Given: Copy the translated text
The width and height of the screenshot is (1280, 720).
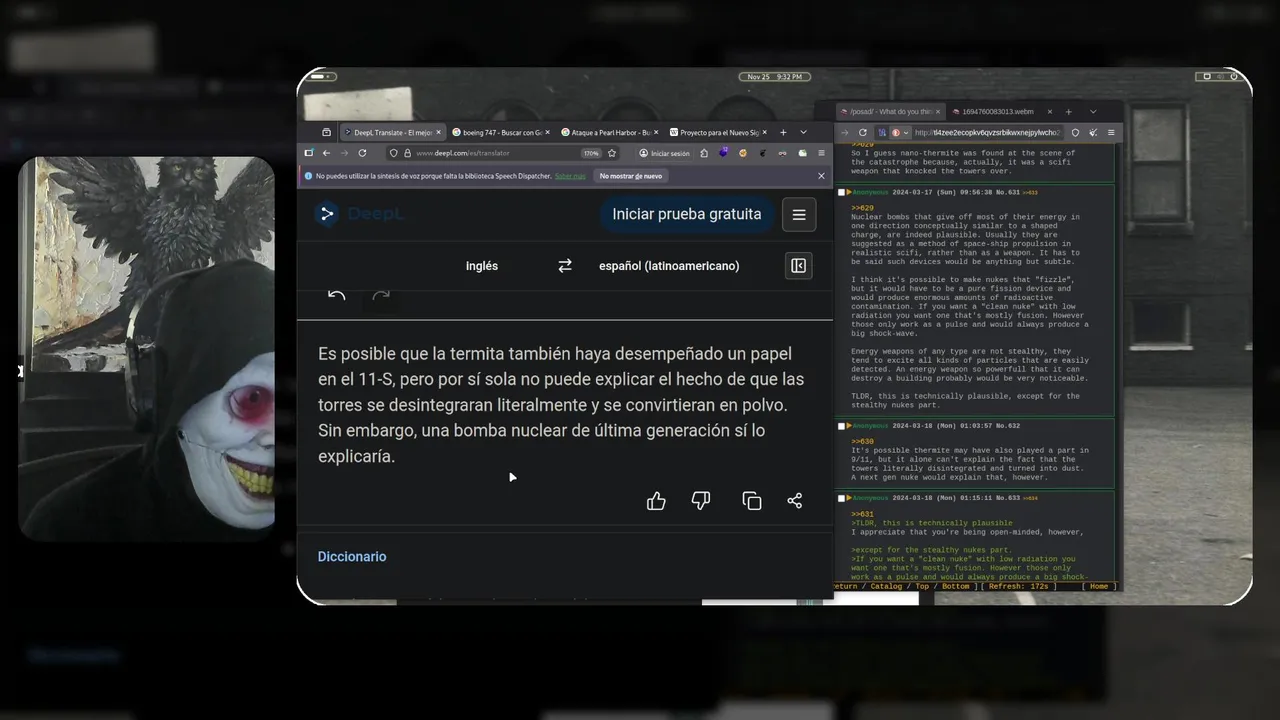Looking at the screenshot, I should pyautogui.click(x=752, y=501).
